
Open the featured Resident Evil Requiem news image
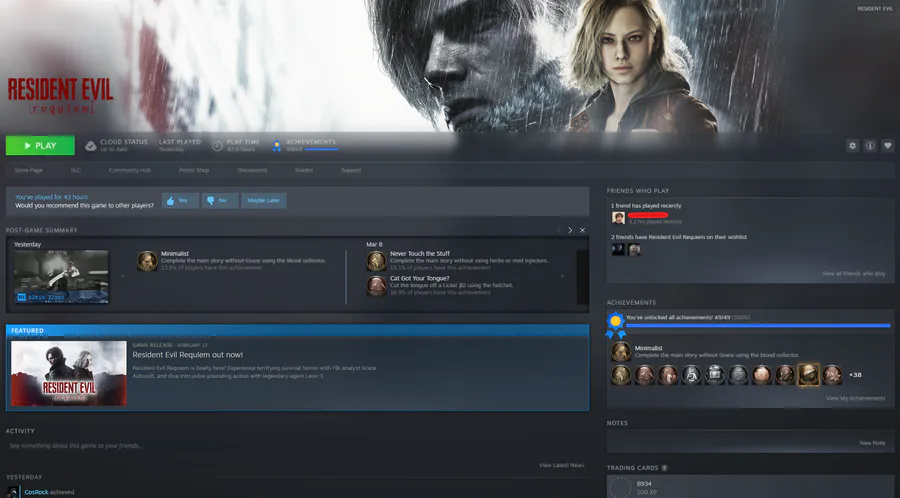69,374
